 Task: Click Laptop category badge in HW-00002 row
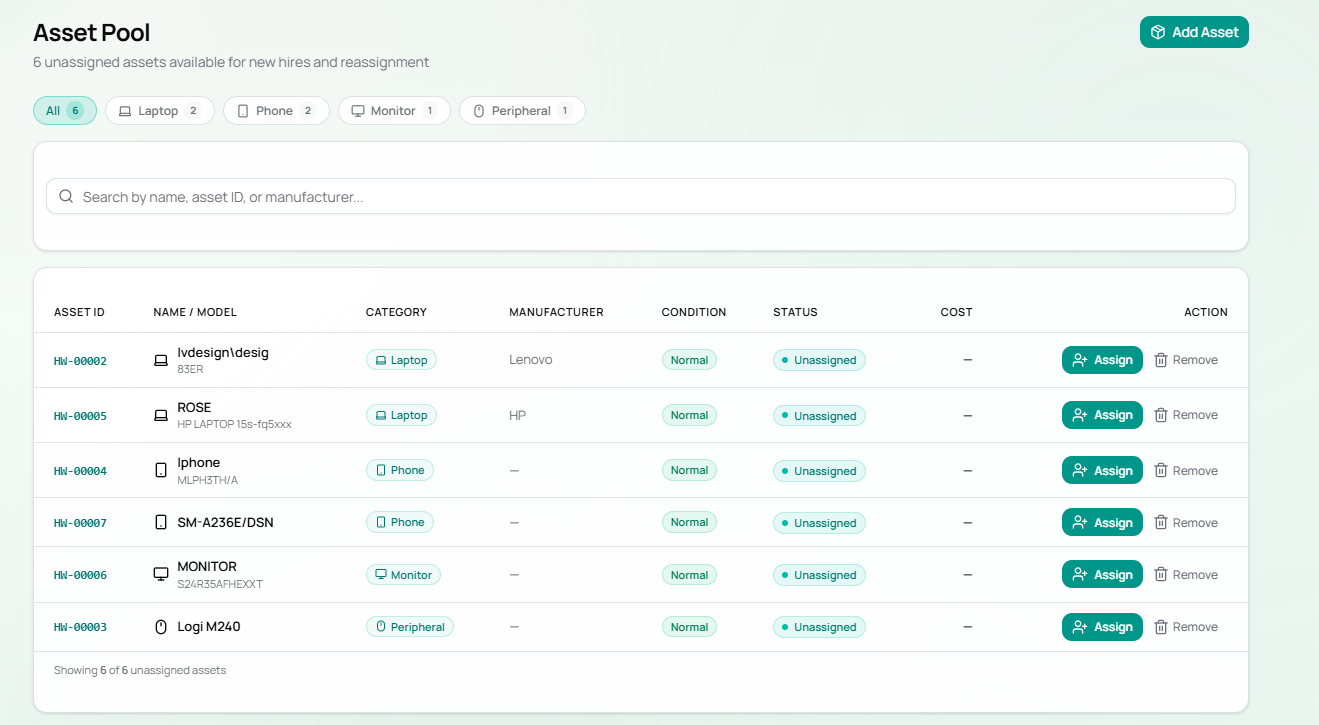point(401,360)
